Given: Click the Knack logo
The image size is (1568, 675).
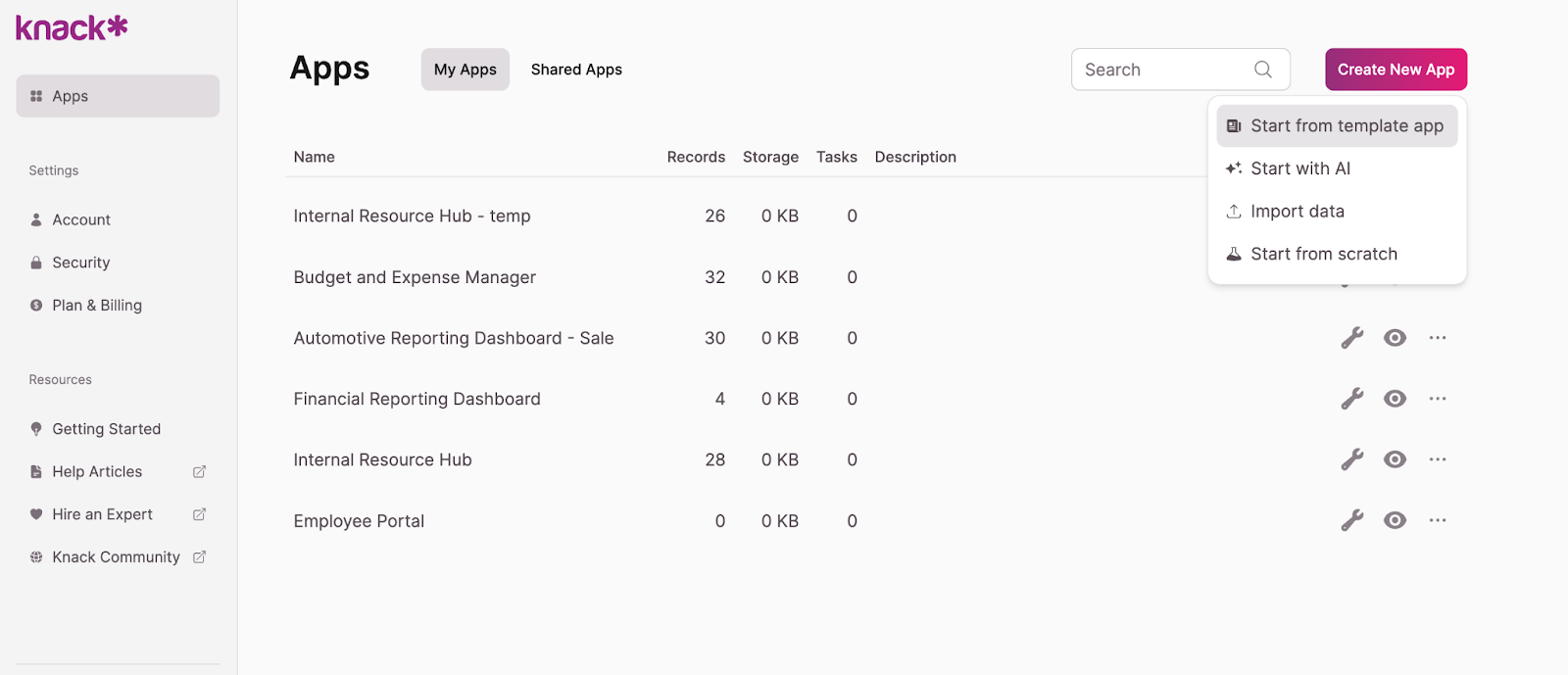Looking at the screenshot, I should click(72, 27).
